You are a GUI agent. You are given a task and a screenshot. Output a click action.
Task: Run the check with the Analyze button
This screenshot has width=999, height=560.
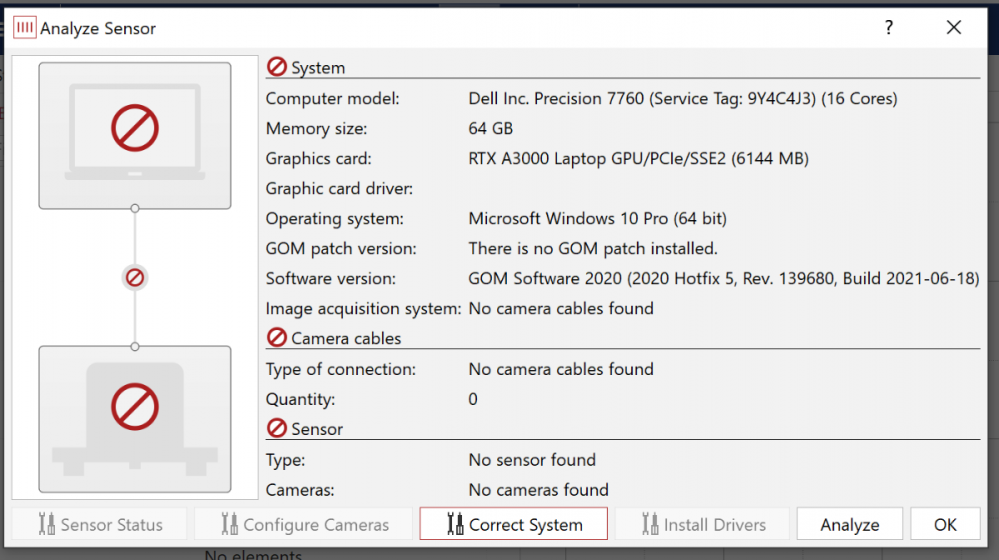tap(849, 524)
